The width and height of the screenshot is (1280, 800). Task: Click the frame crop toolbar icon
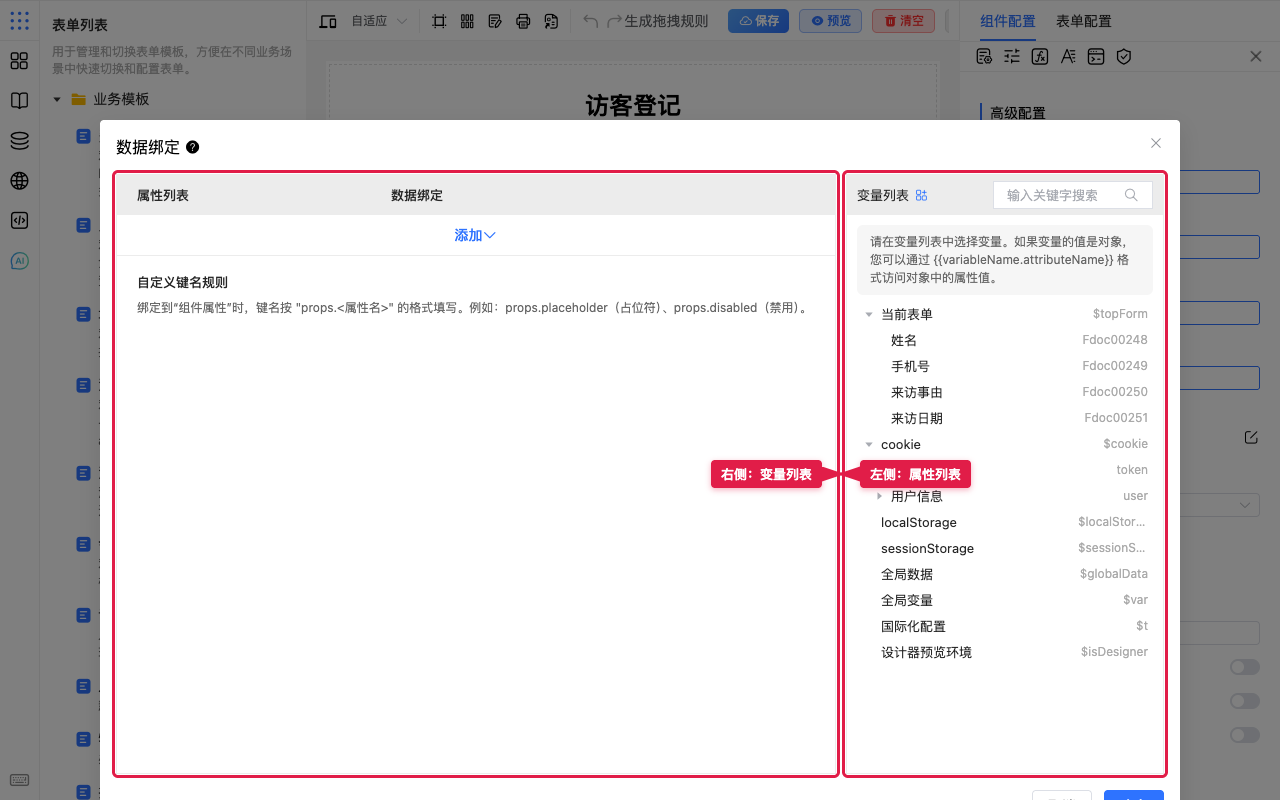(439, 21)
